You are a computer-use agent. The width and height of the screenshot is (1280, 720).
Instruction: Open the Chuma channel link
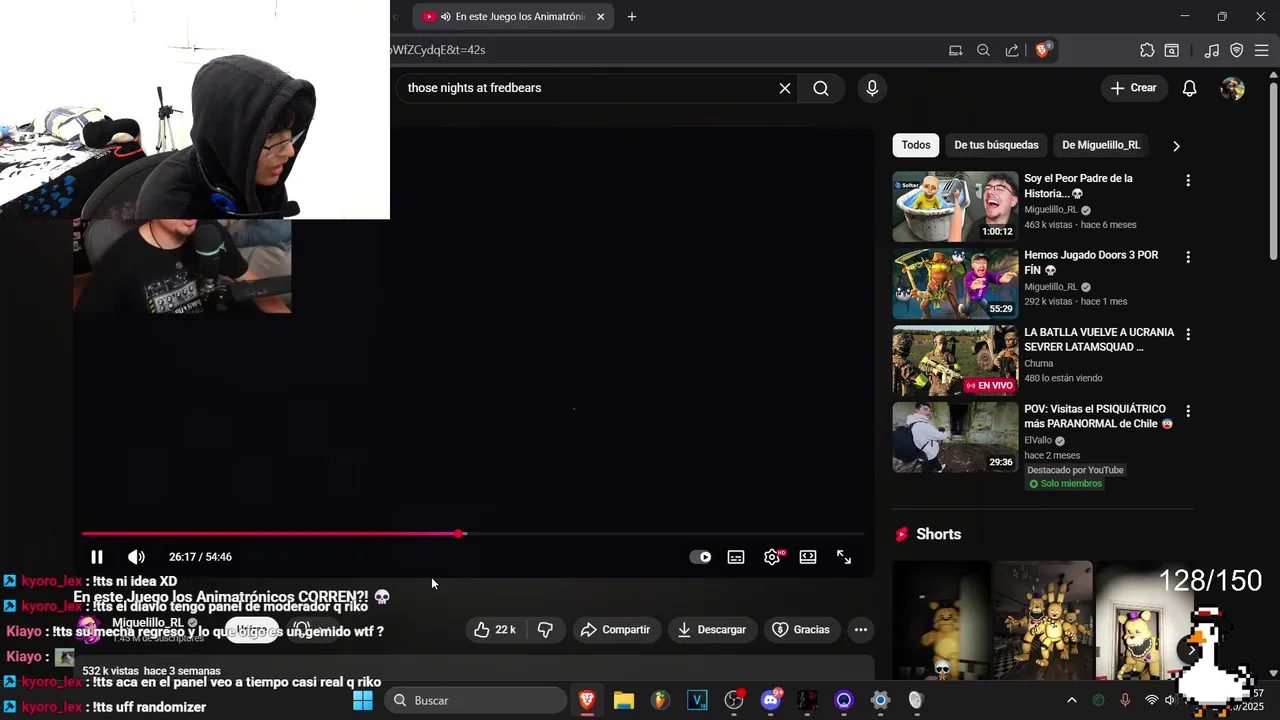(1039, 364)
